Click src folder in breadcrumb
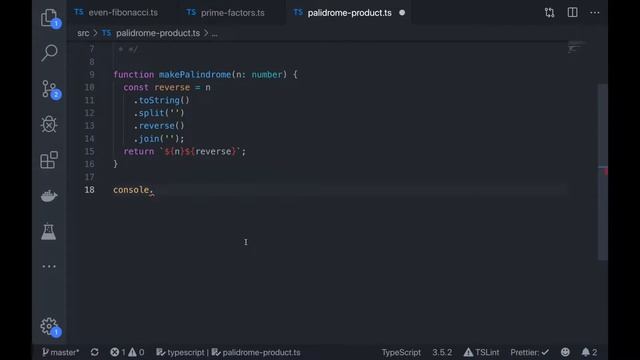This screenshot has height=360, width=640. coord(83,33)
